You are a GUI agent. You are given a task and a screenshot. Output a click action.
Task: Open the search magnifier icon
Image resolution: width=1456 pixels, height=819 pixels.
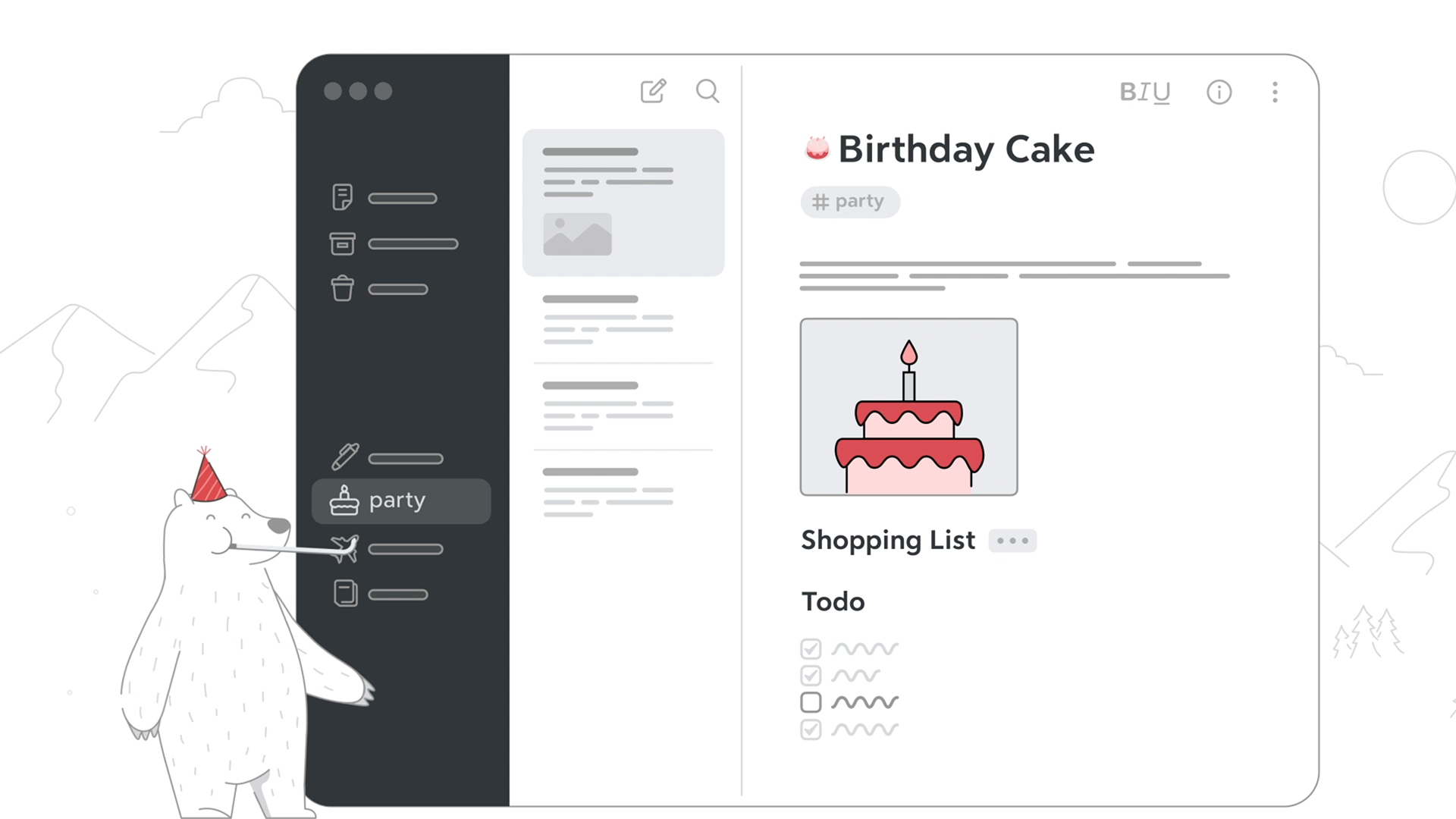tap(708, 92)
